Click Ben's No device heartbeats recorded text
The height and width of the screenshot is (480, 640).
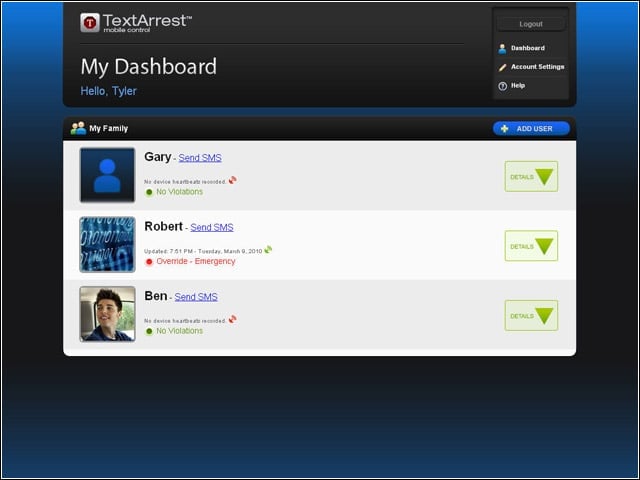(185, 321)
